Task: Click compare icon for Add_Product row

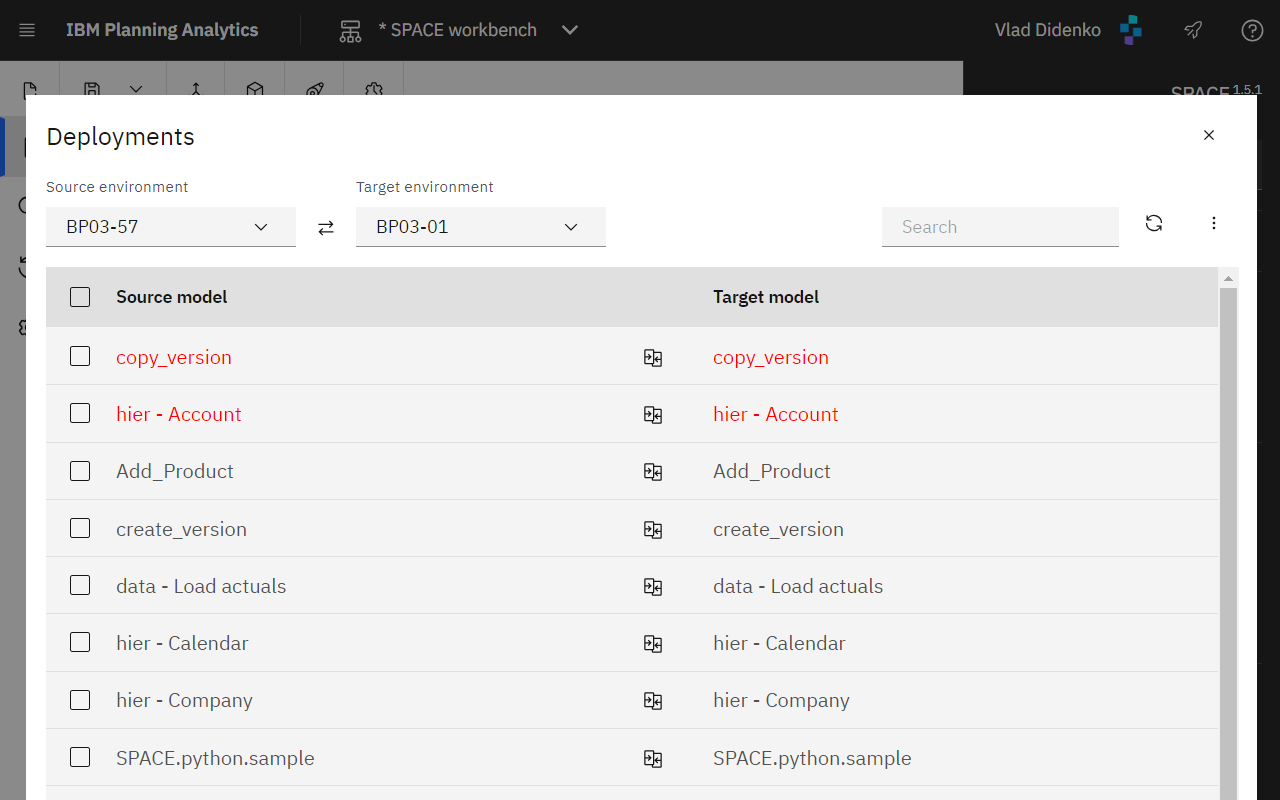Action: point(653,472)
